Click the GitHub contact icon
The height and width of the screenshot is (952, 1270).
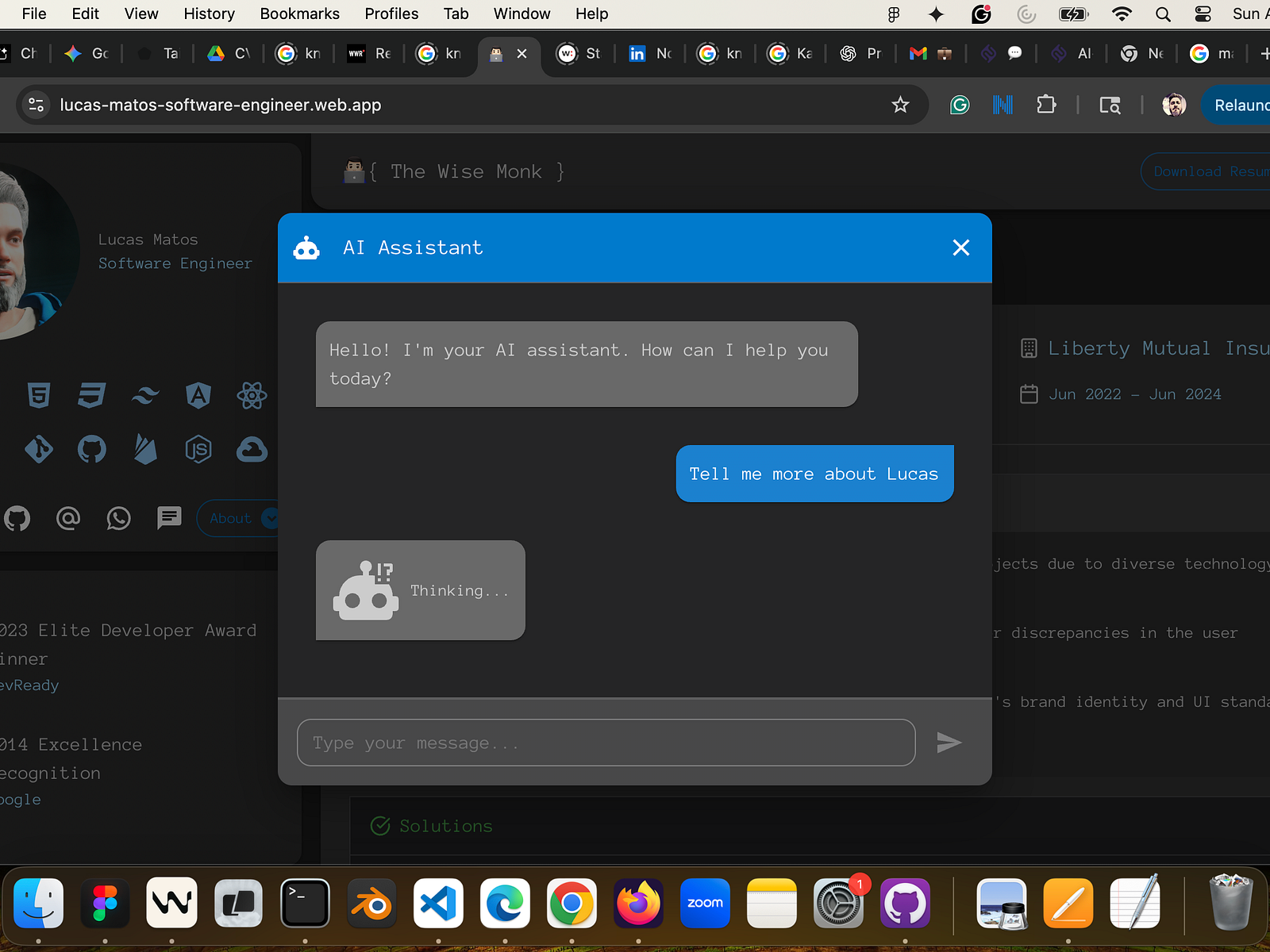[17, 518]
